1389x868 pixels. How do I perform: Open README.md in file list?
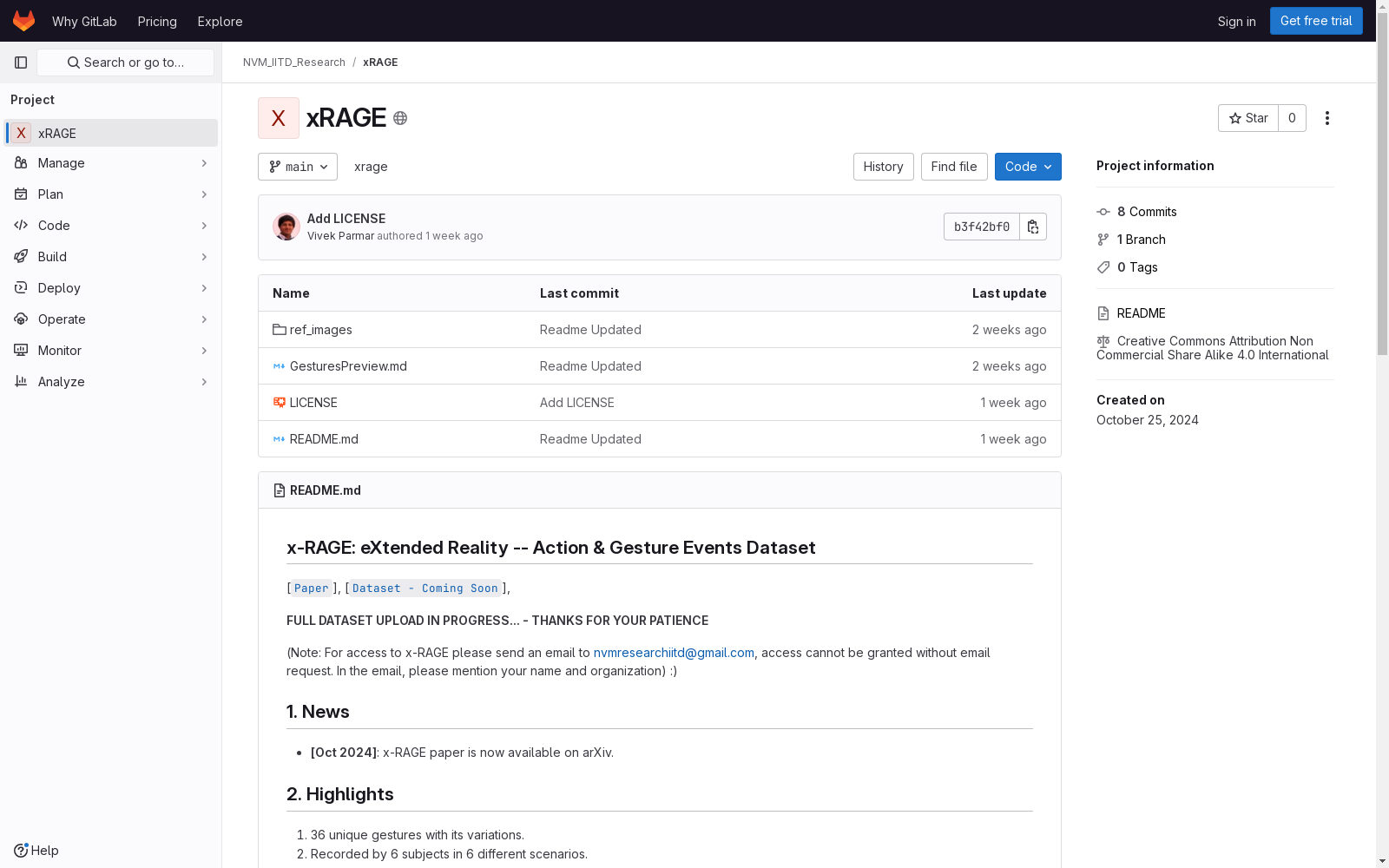click(324, 439)
